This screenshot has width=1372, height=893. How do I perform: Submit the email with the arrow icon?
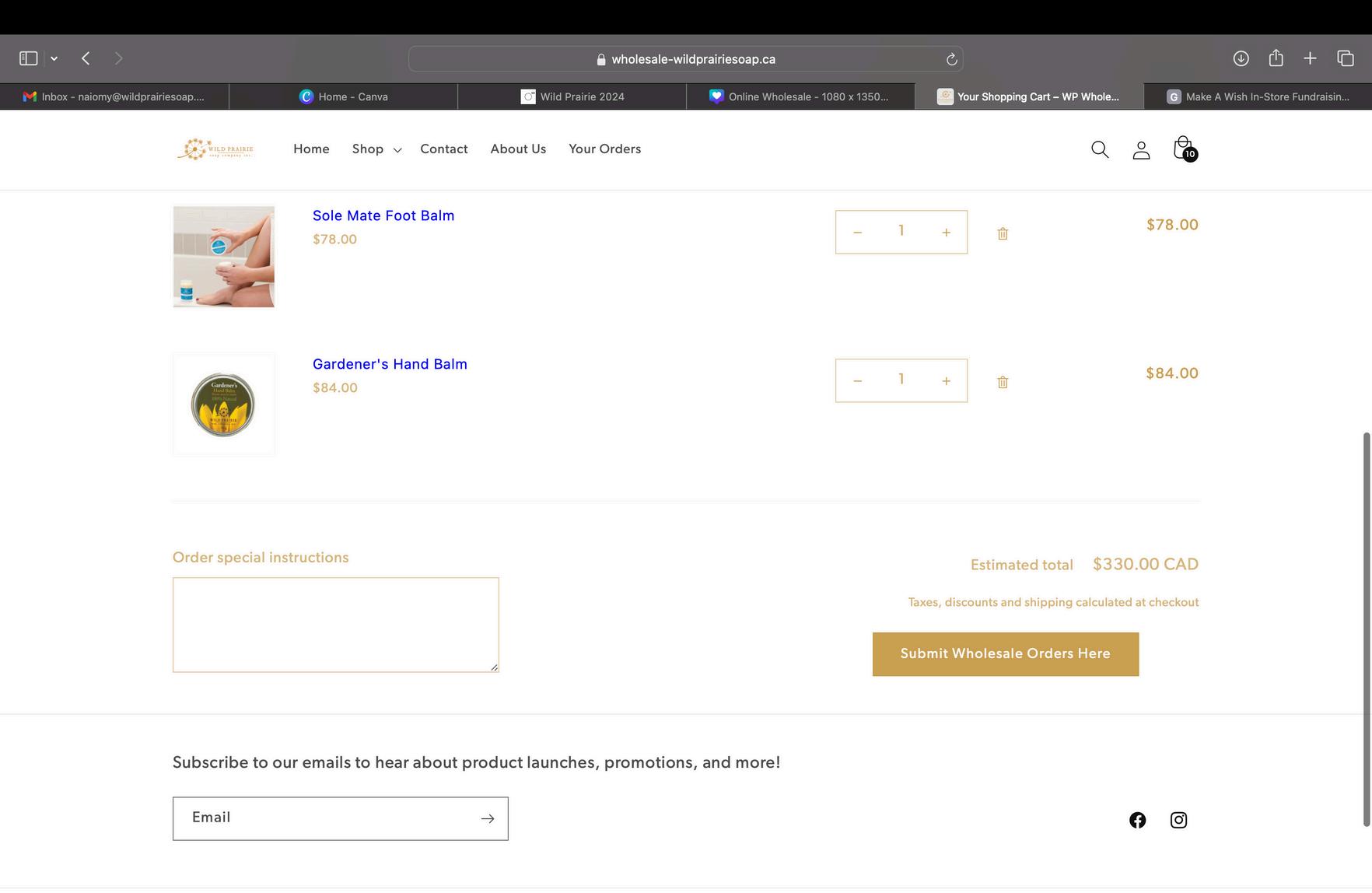488,818
